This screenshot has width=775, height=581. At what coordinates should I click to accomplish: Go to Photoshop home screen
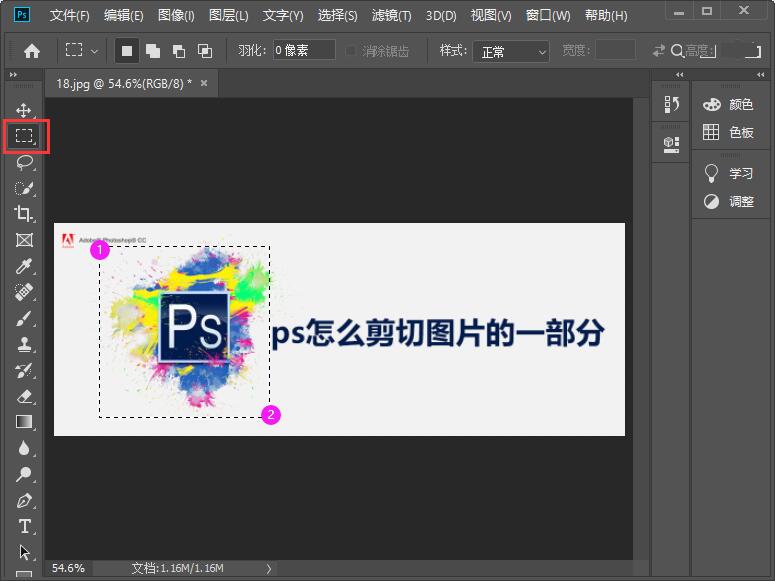[32, 50]
